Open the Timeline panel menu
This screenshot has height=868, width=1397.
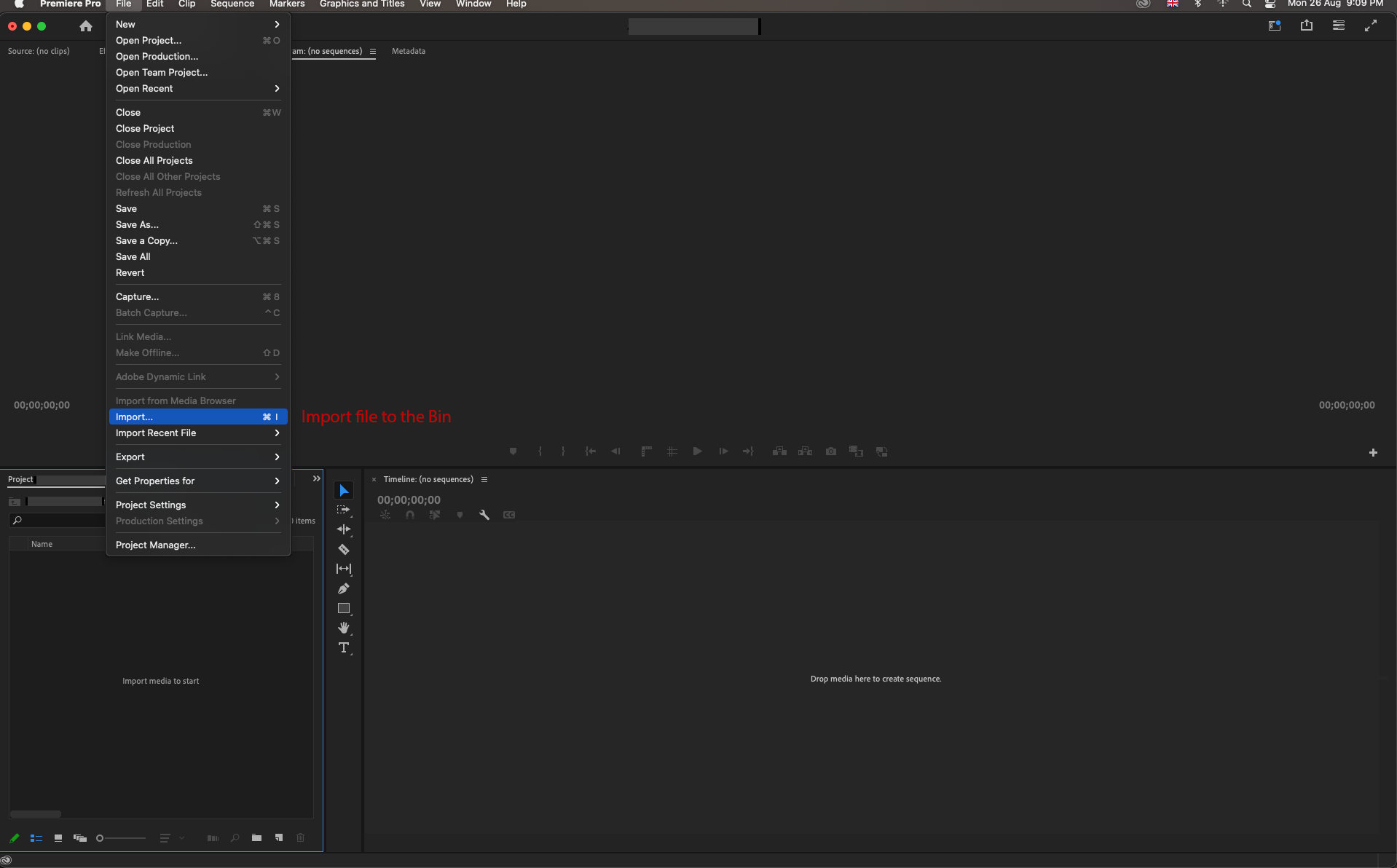coord(484,479)
